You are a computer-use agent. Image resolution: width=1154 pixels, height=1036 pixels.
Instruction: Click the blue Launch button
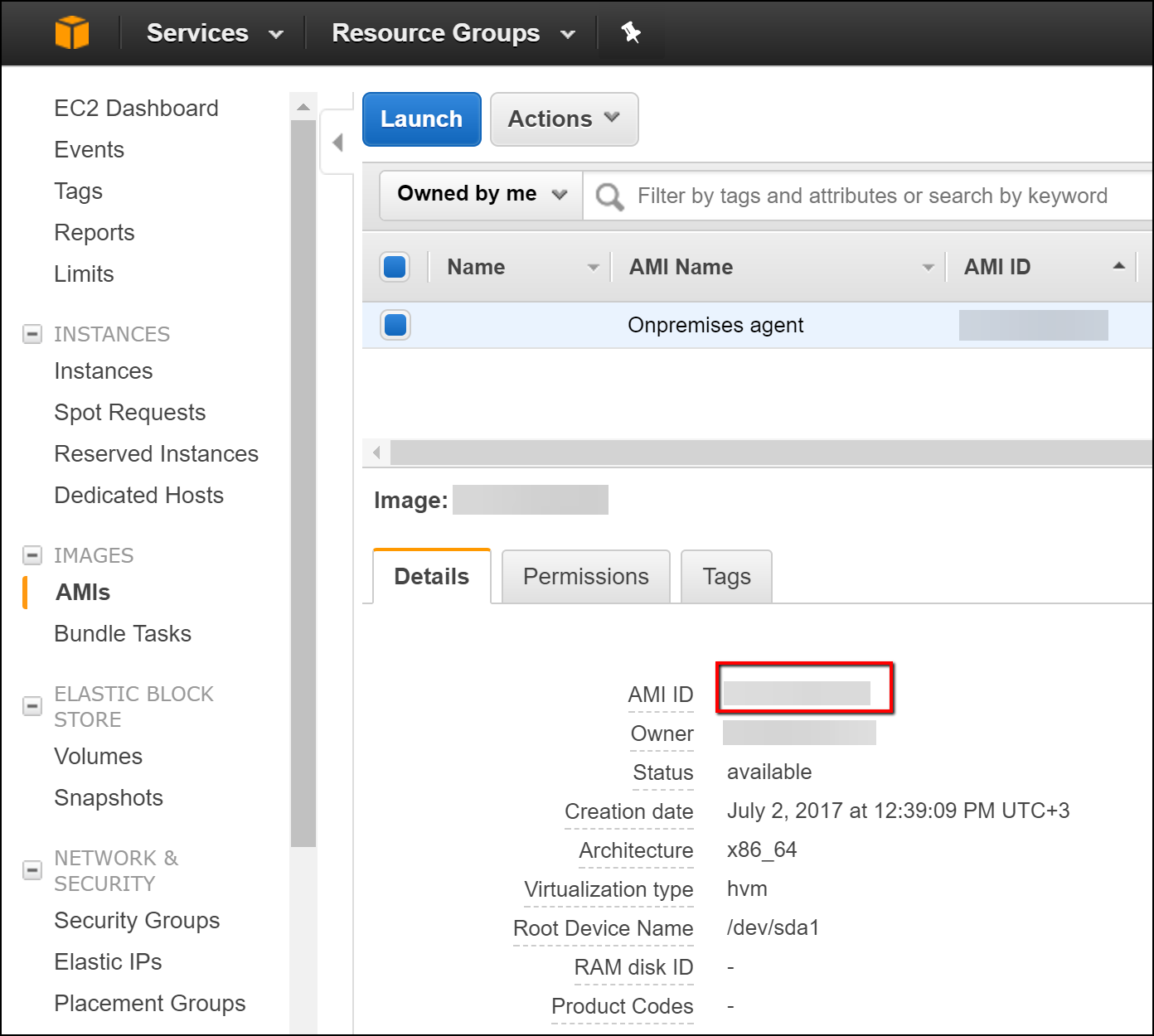click(x=421, y=119)
